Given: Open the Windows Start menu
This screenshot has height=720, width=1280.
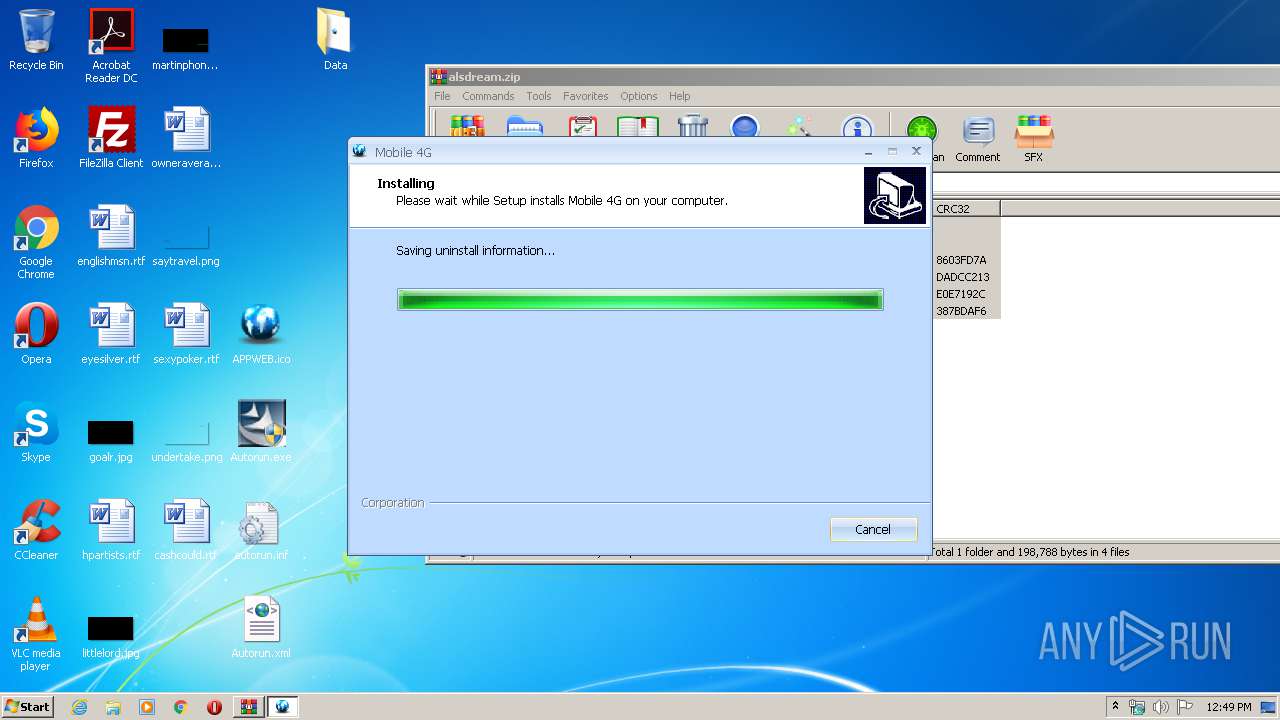Looking at the screenshot, I should [x=28, y=706].
